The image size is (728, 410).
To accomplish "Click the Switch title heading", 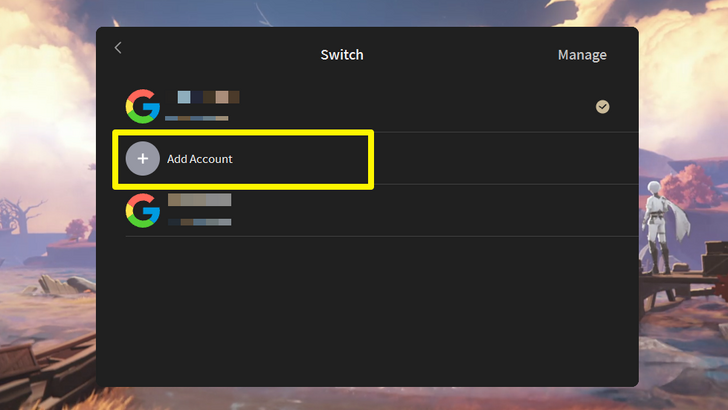I will pos(342,55).
